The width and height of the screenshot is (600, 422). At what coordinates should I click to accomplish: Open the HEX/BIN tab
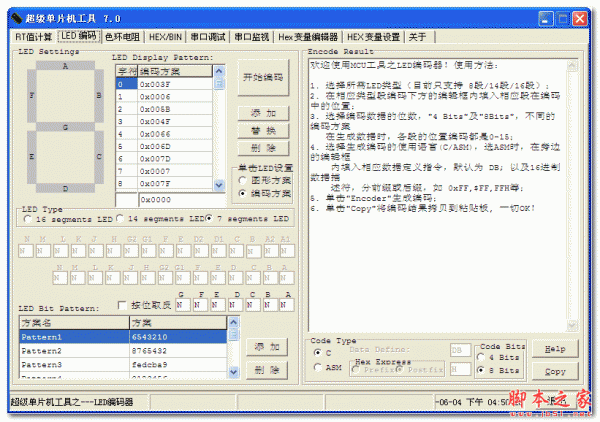click(165, 37)
